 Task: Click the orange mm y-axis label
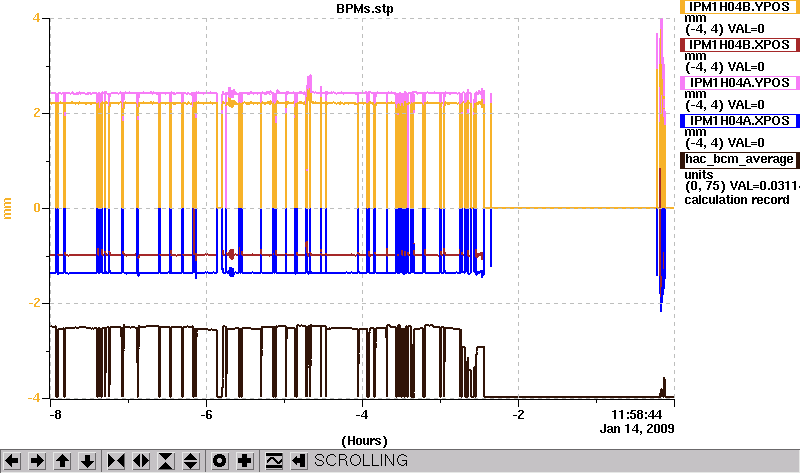point(7,208)
